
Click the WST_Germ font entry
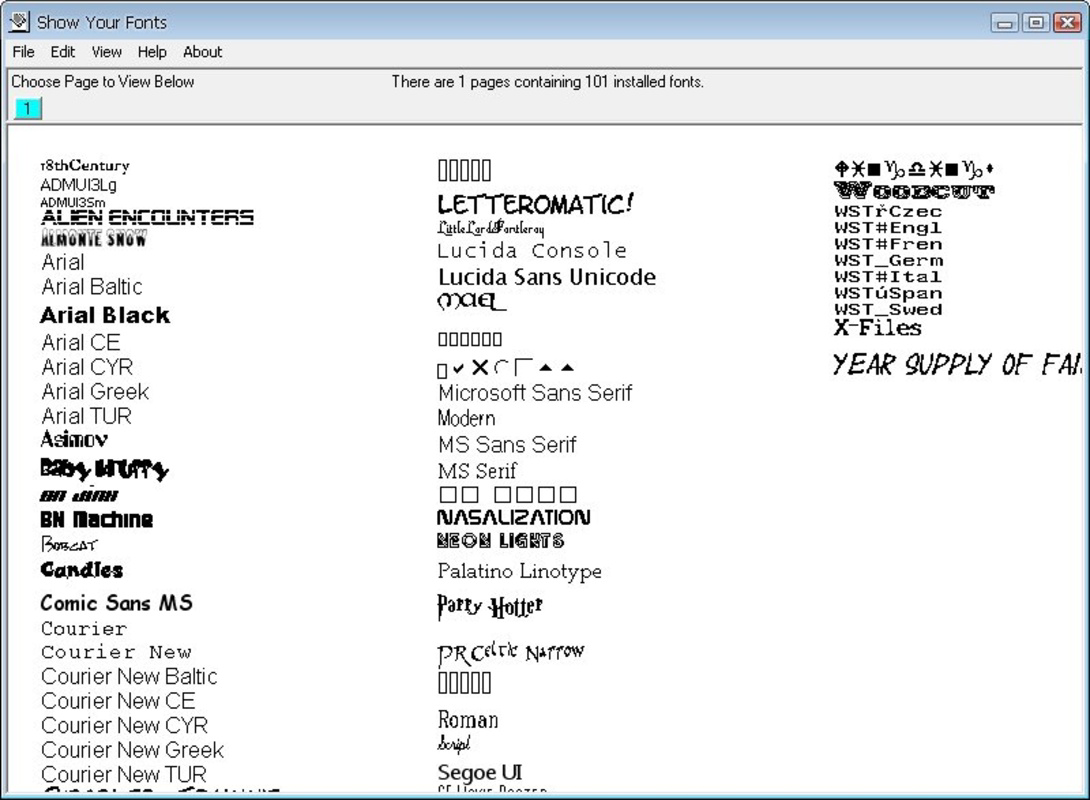pos(888,261)
